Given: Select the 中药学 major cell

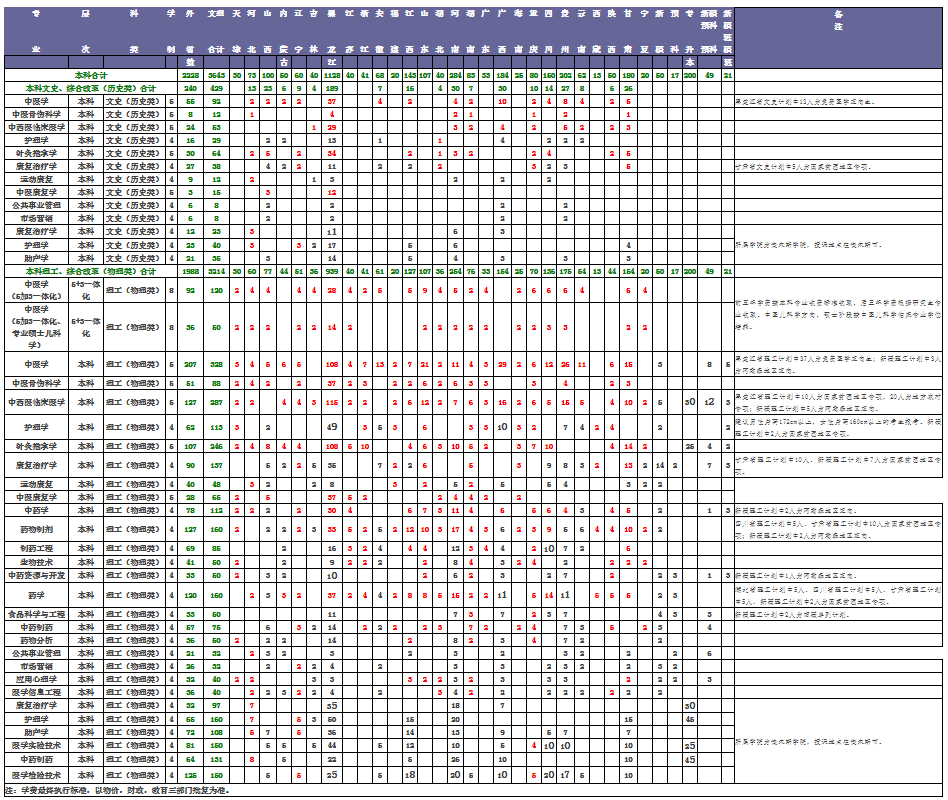Looking at the screenshot, I should coord(36,510).
